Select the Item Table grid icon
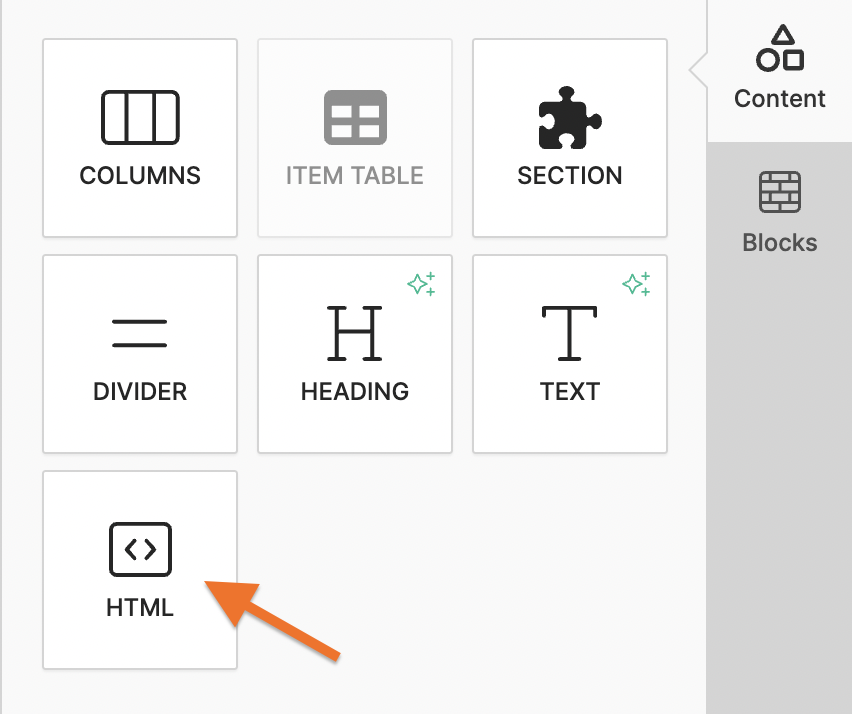The height and width of the screenshot is (714, 852). (x=355, y=117)
